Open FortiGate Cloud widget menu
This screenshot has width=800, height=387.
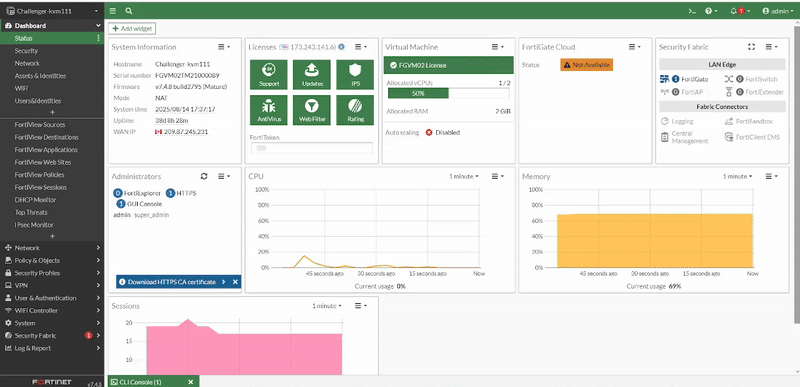(x=635, y=47)
